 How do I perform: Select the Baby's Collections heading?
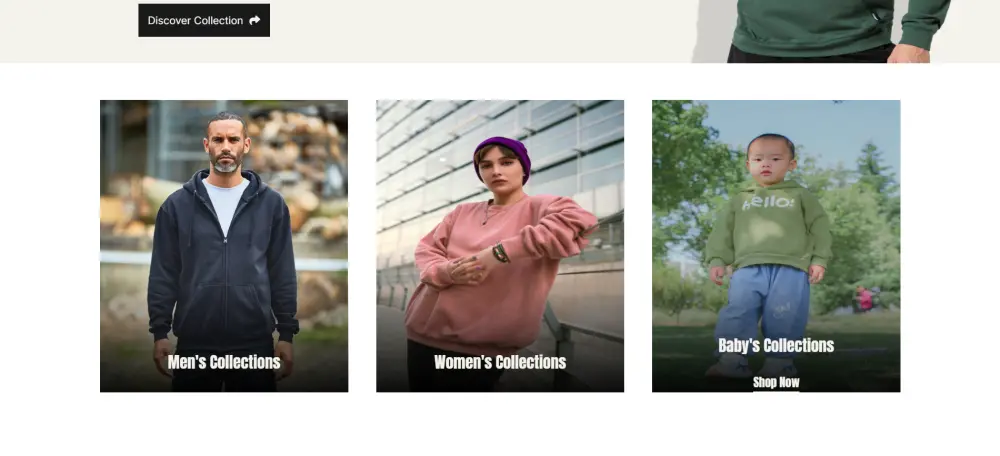coord(776,346)
